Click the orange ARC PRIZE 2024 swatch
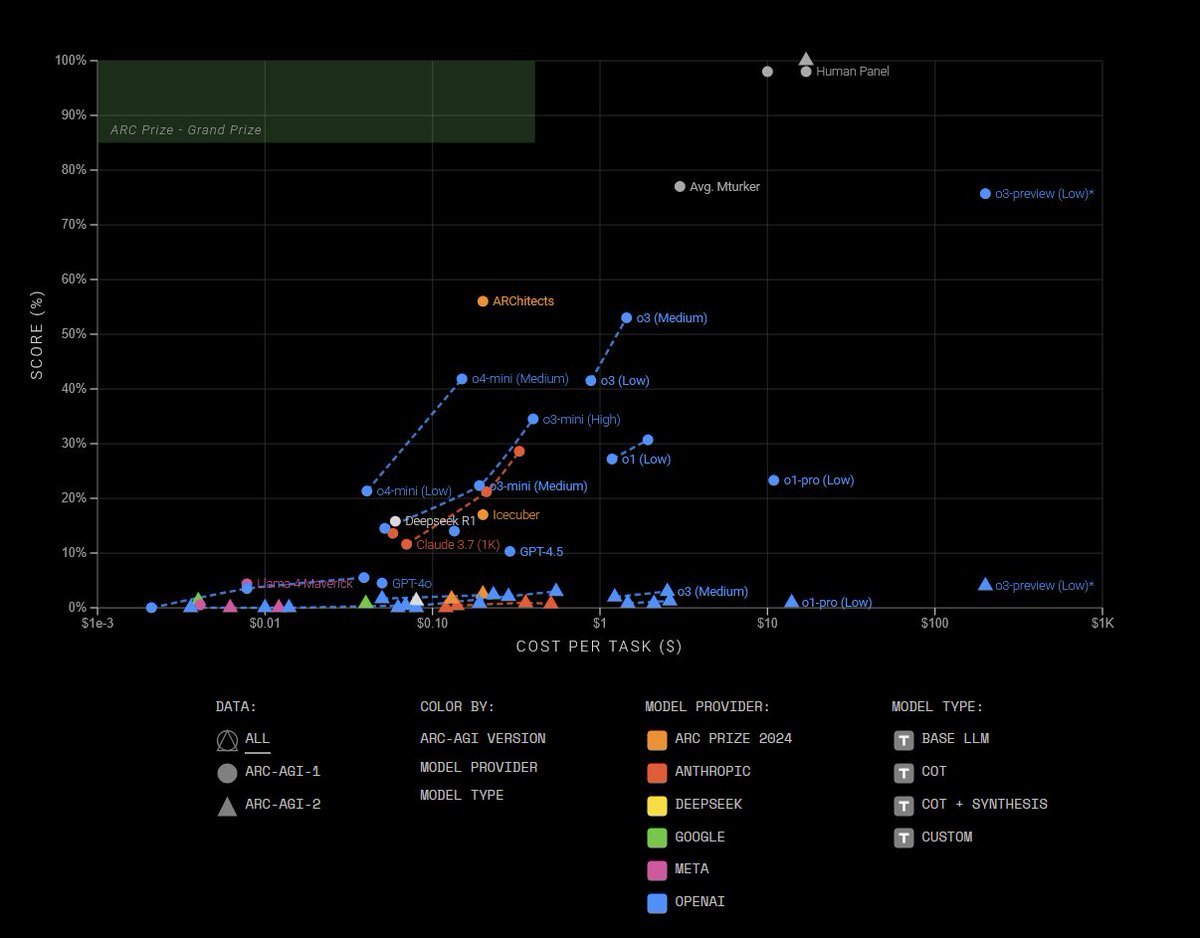The width and height of the screenshot is (1200, 938). 657,740
